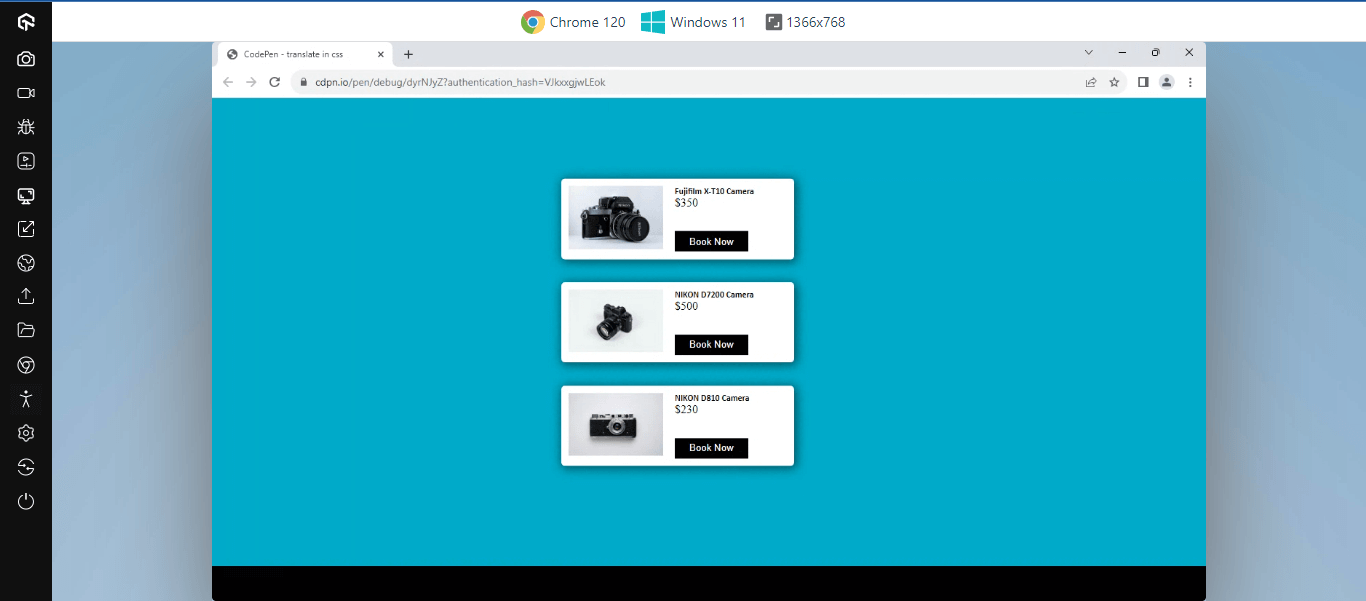Select the camera screenshot tool in sidebar

(x=26, y=58)
